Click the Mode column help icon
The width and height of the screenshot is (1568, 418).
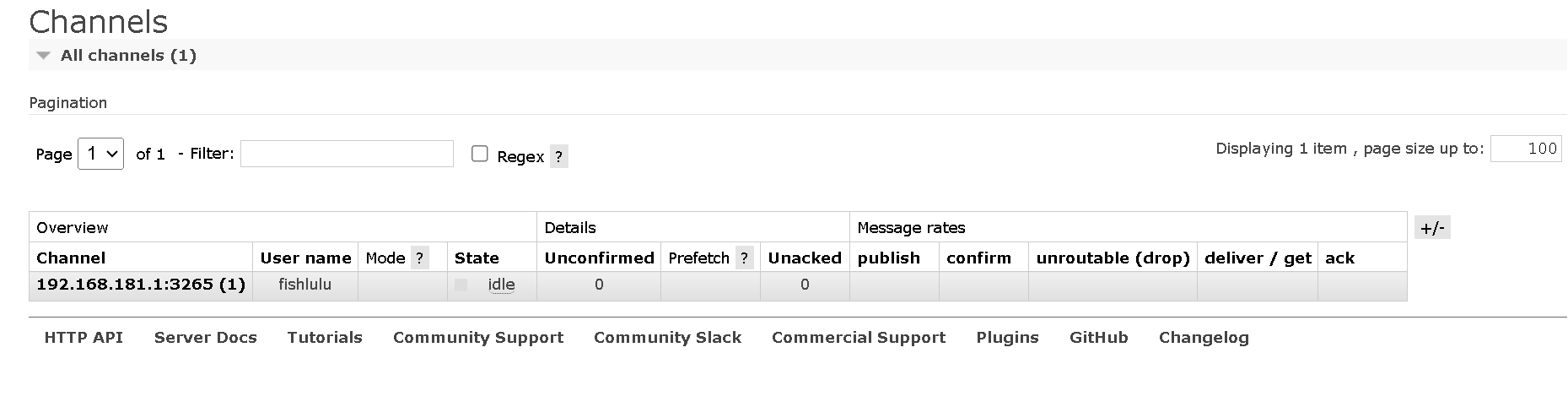(x=419, y=258)
